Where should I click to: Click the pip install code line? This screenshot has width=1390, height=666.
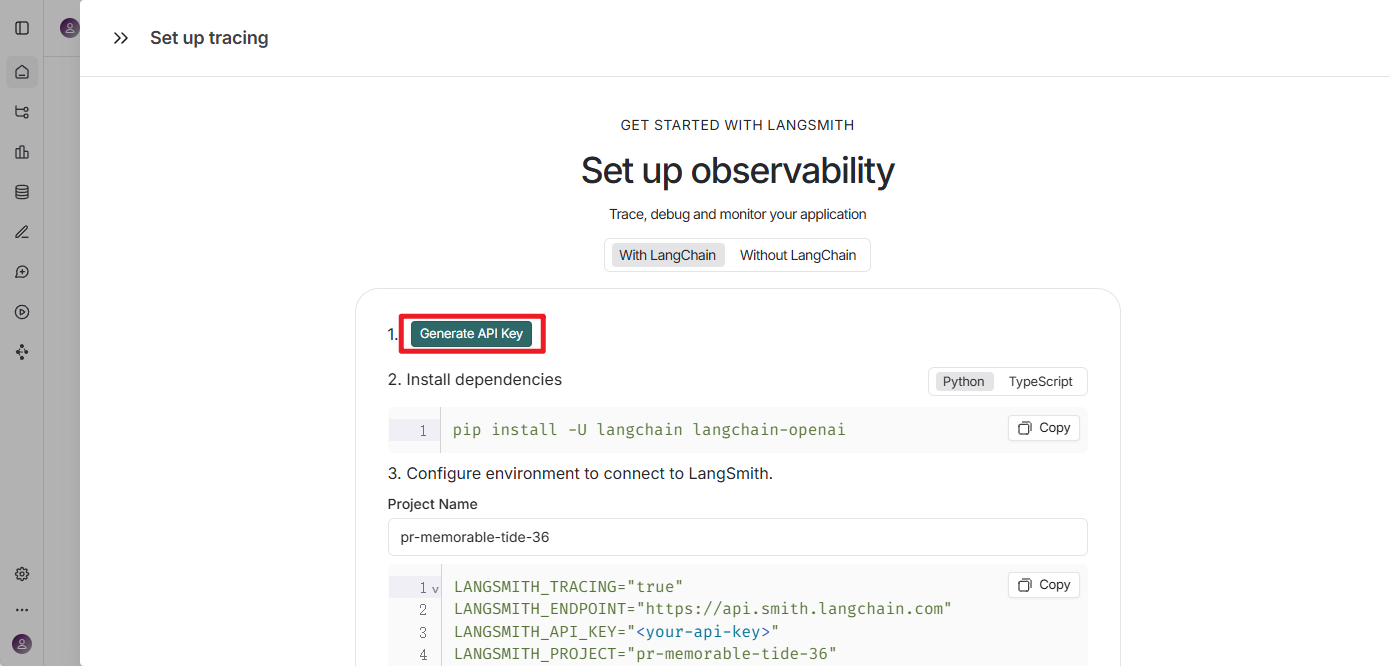coord(649,430)
